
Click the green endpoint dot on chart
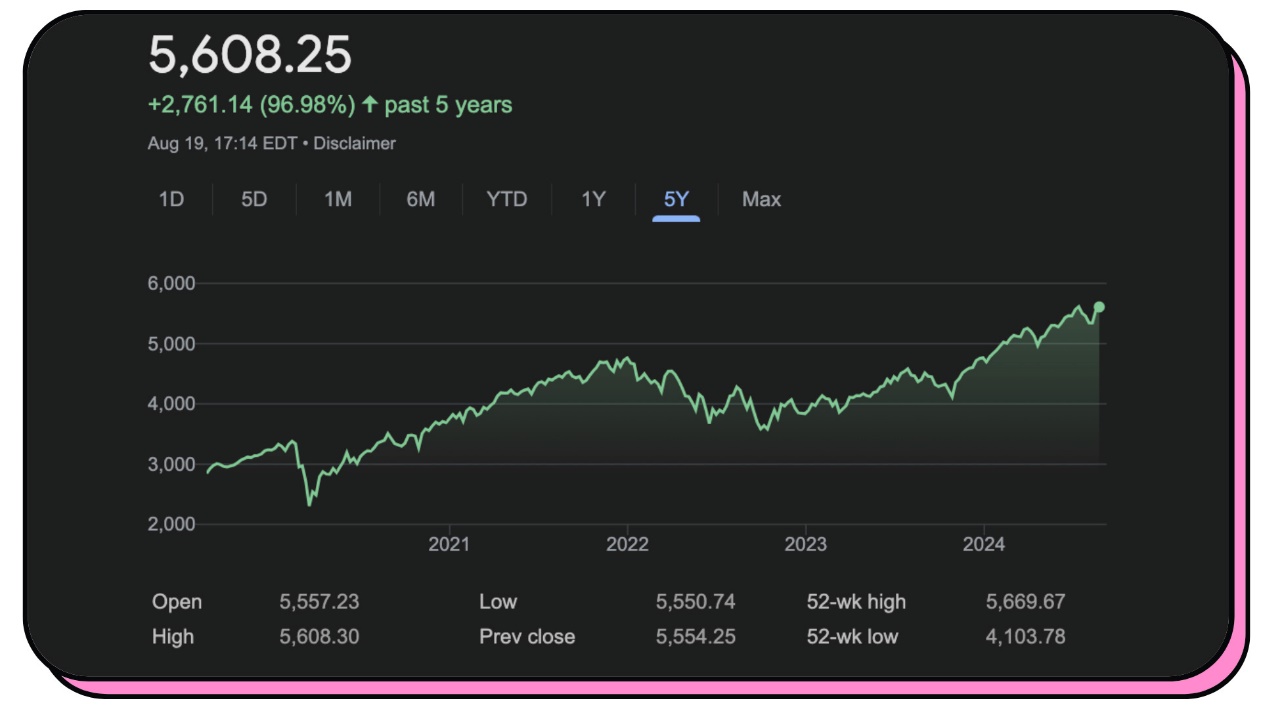(1099, 307)
